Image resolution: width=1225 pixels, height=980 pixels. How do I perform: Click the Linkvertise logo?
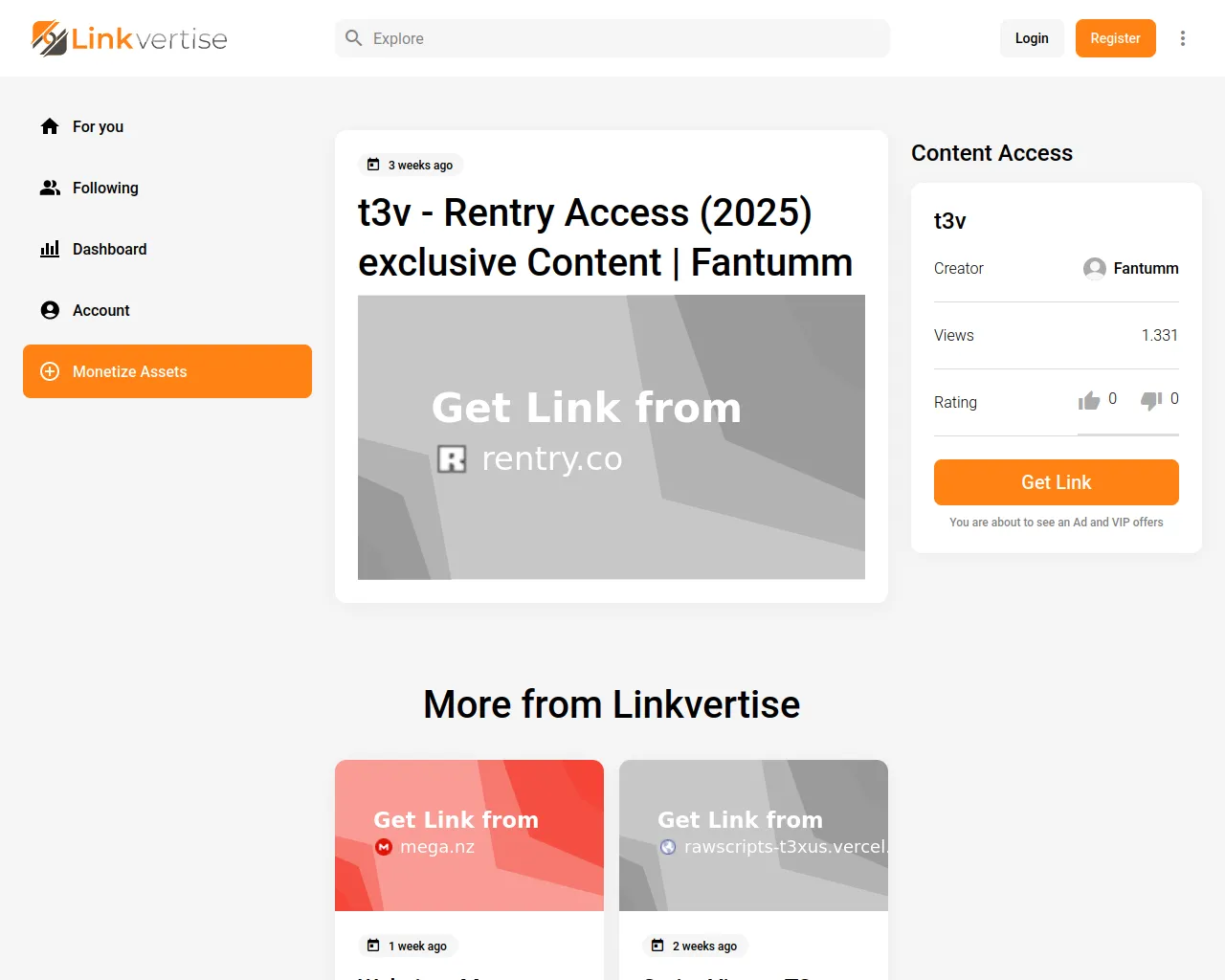(130, 38)
